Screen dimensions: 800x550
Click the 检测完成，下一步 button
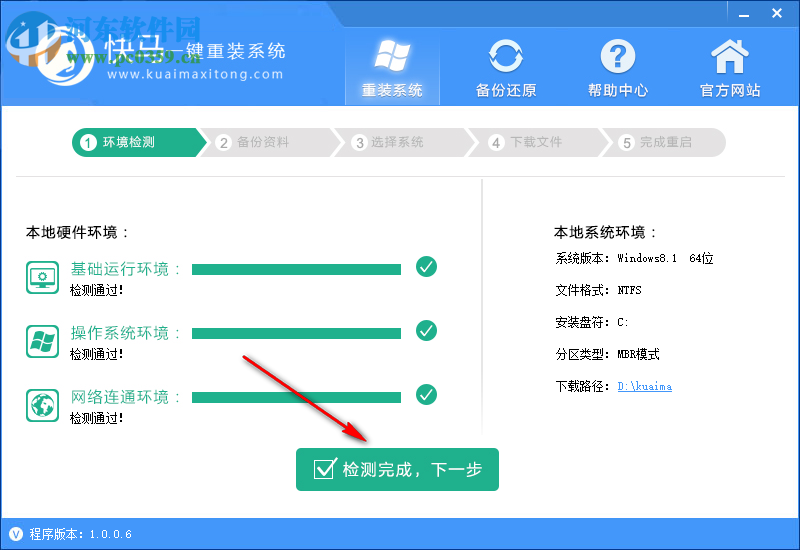tap(397, 469)
